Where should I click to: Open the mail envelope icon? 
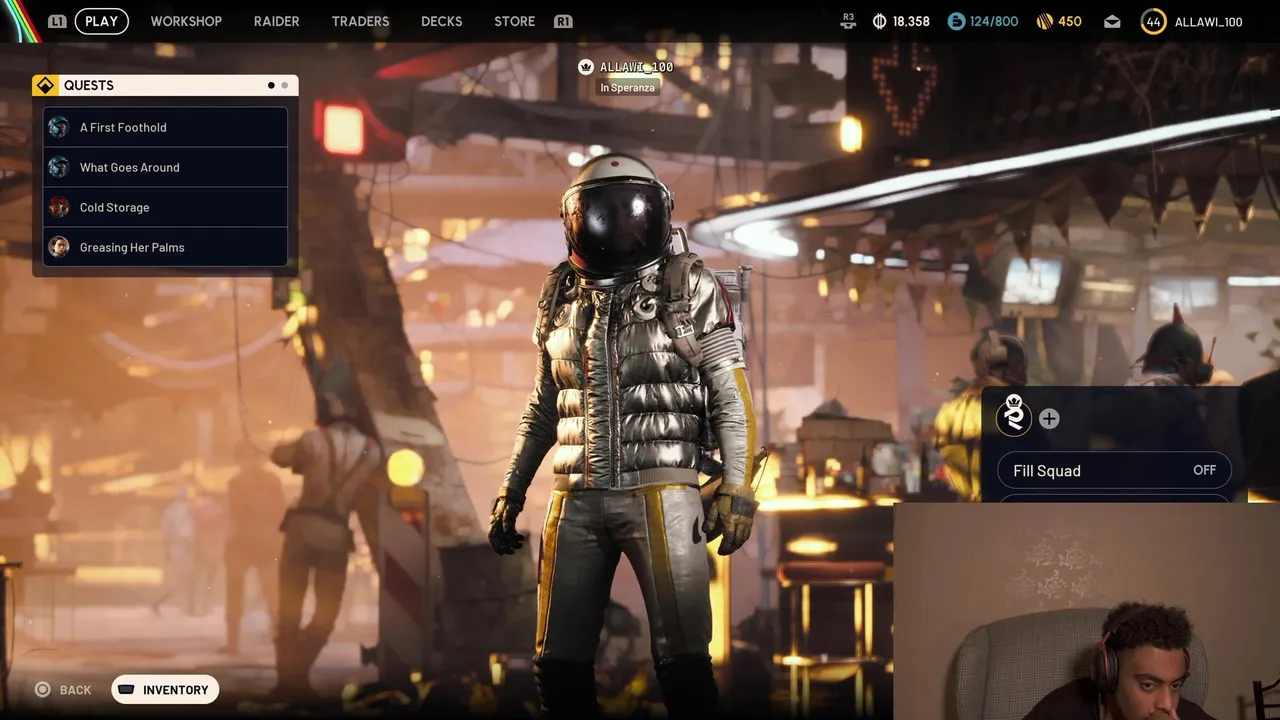coord(1112,22)
